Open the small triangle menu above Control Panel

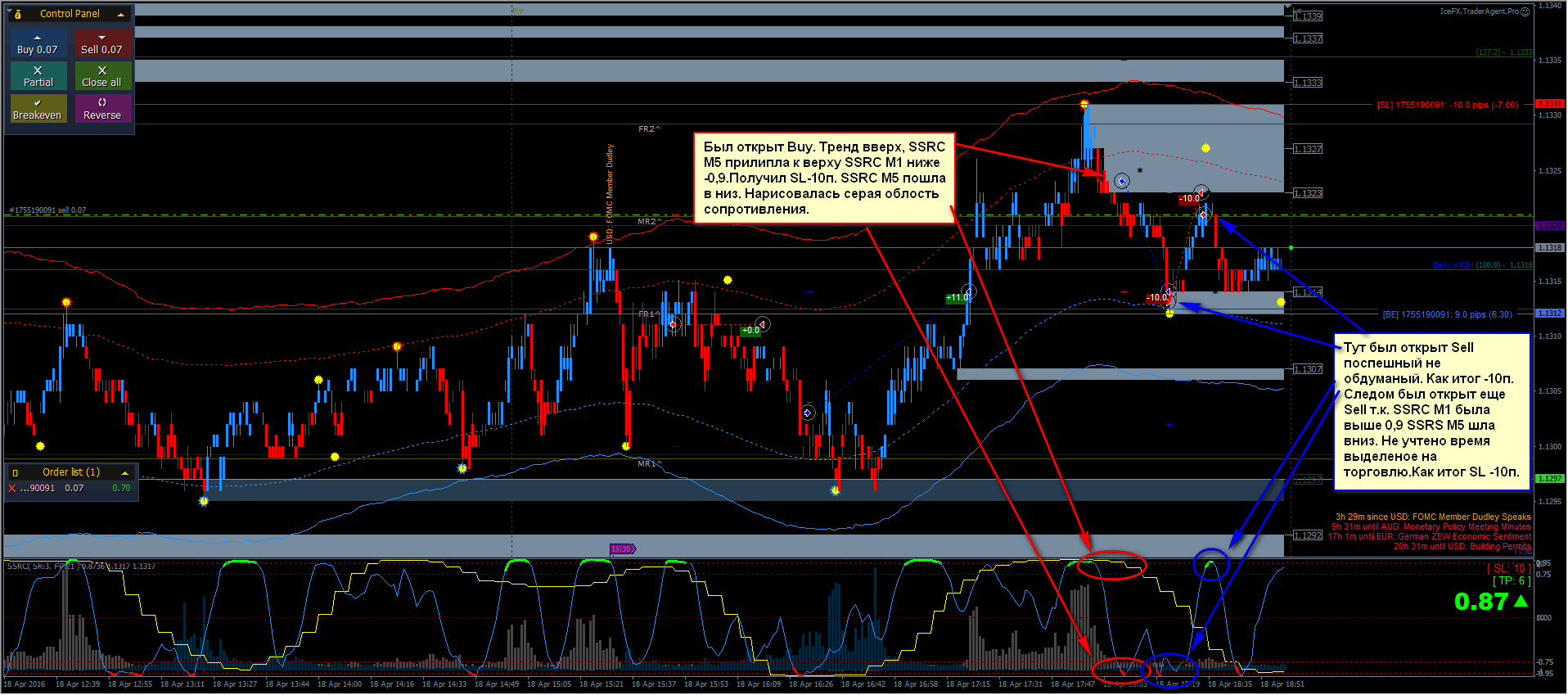tap(9, 11)
